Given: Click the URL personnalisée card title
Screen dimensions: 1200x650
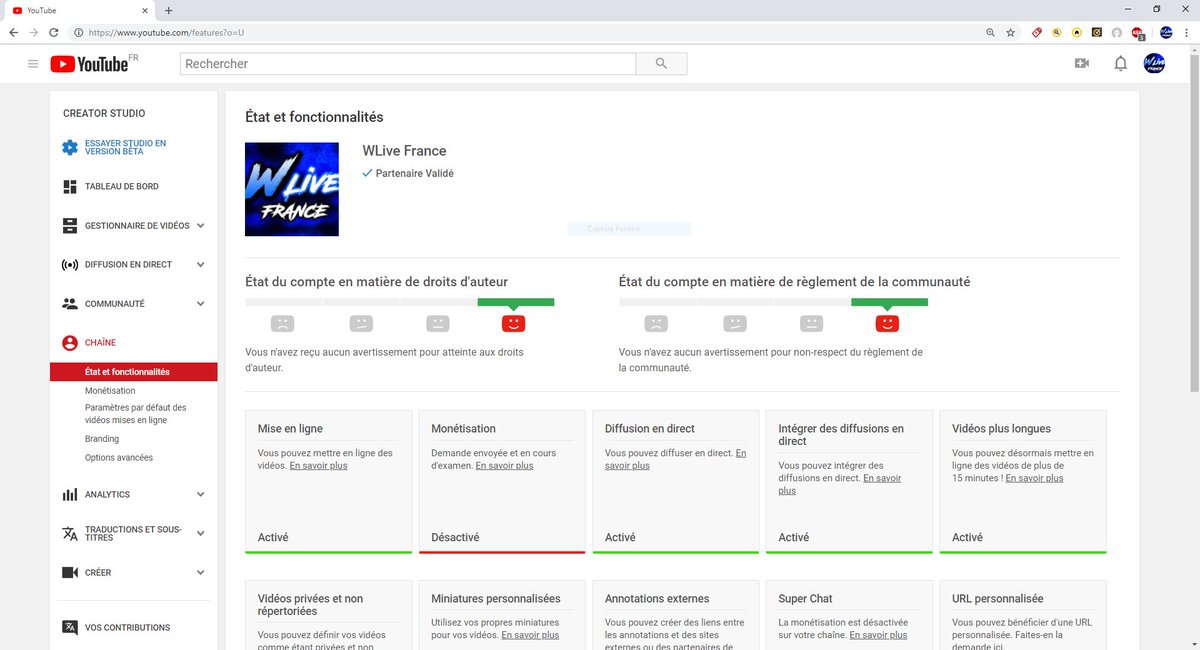Looking at the screenshot, I should (x=998, y=599).
